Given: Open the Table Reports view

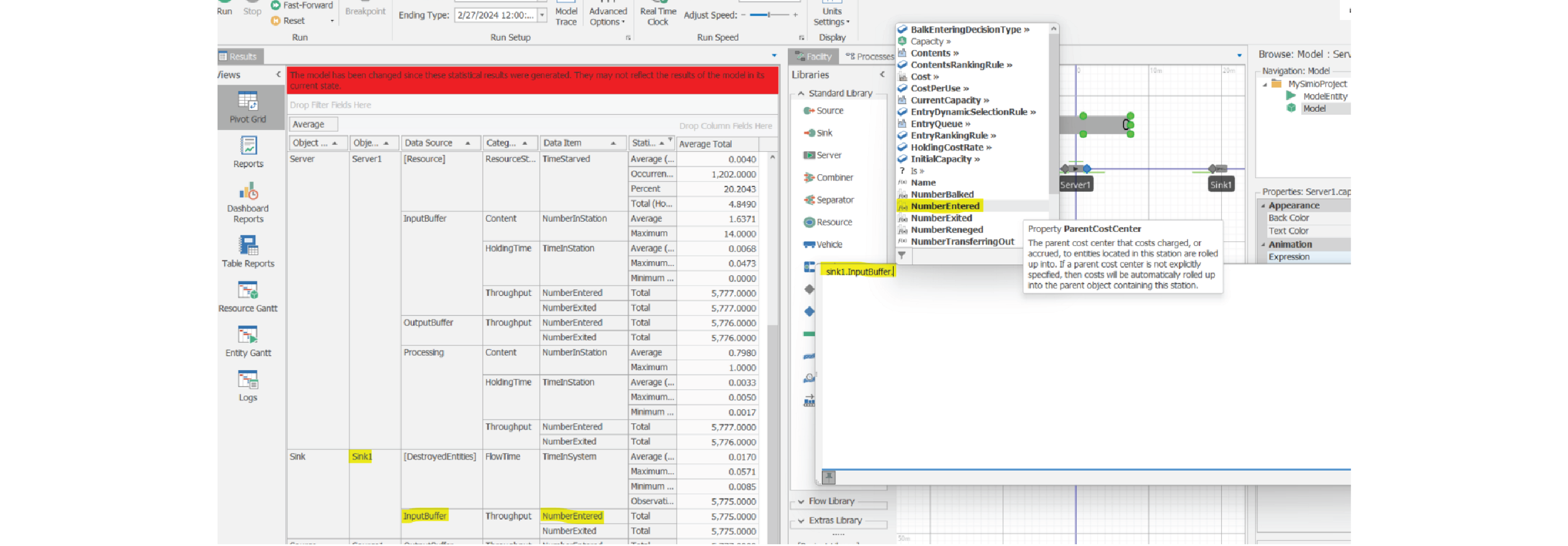Looking at the screenshot, I should (x=248, y=252).
